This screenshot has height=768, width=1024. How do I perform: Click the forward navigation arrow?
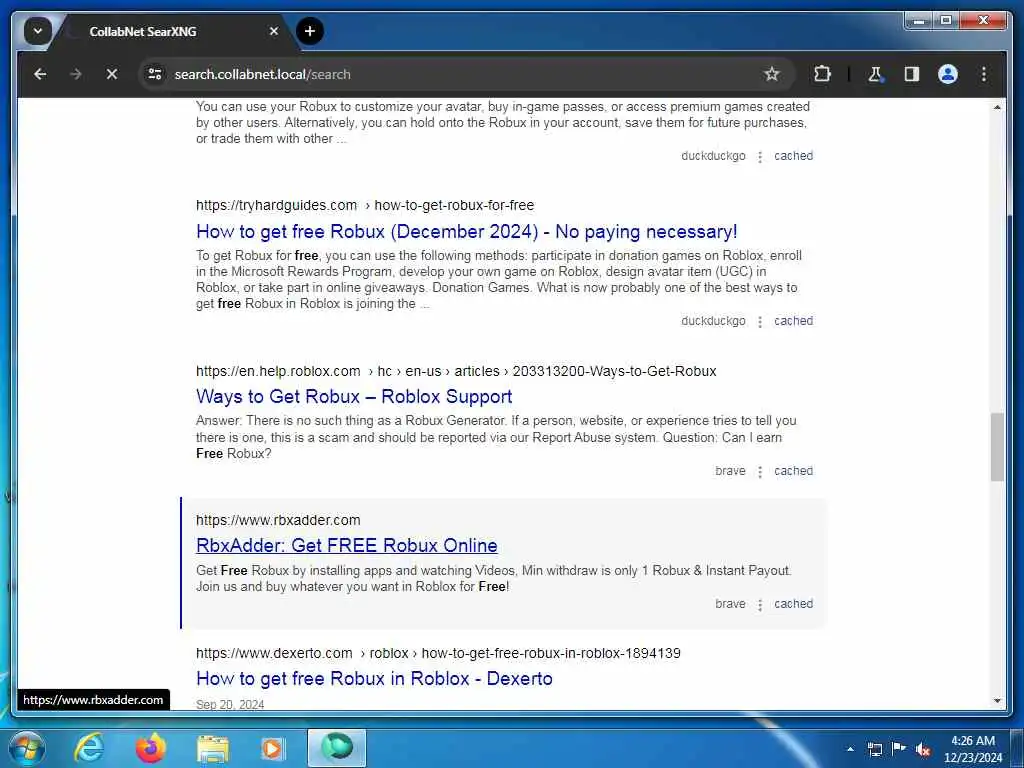[x=76, y=74]
